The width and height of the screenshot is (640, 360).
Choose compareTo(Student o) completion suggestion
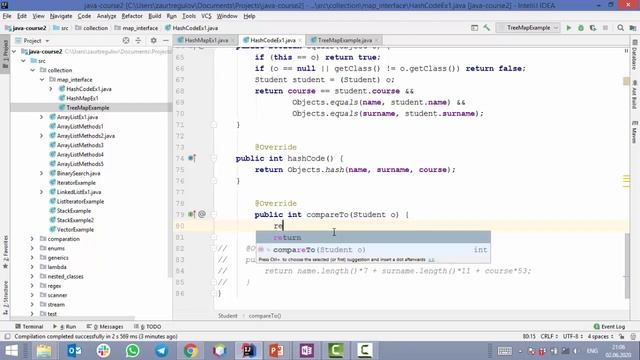pos(373,249)
